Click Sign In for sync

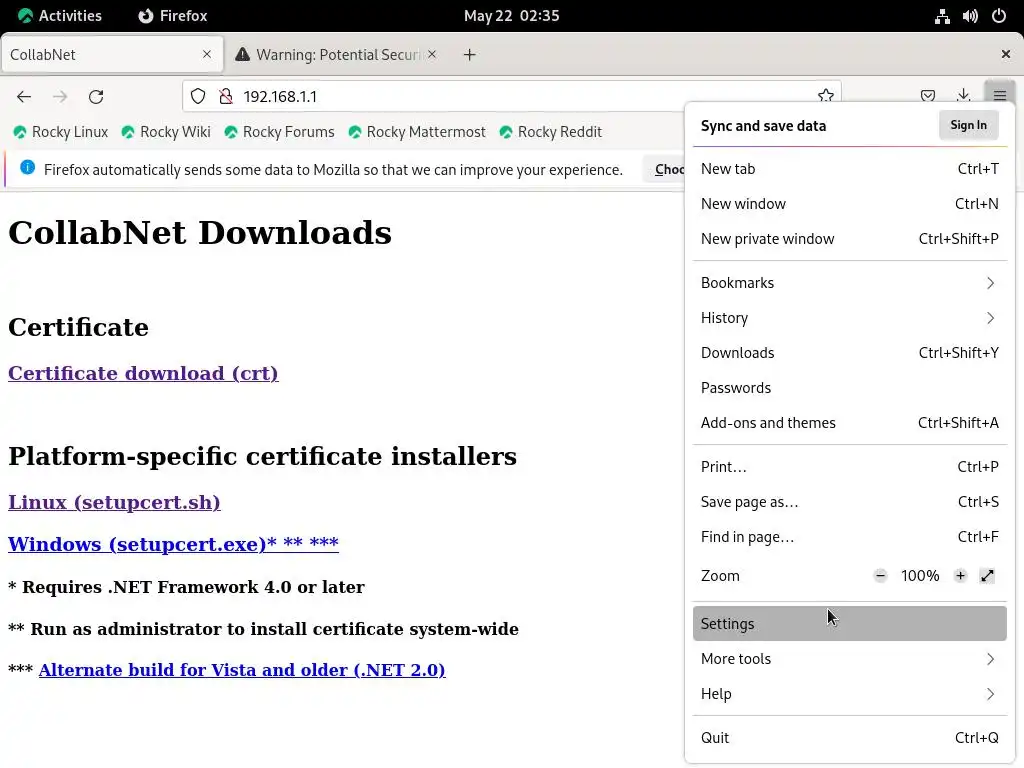click(968, 125)
